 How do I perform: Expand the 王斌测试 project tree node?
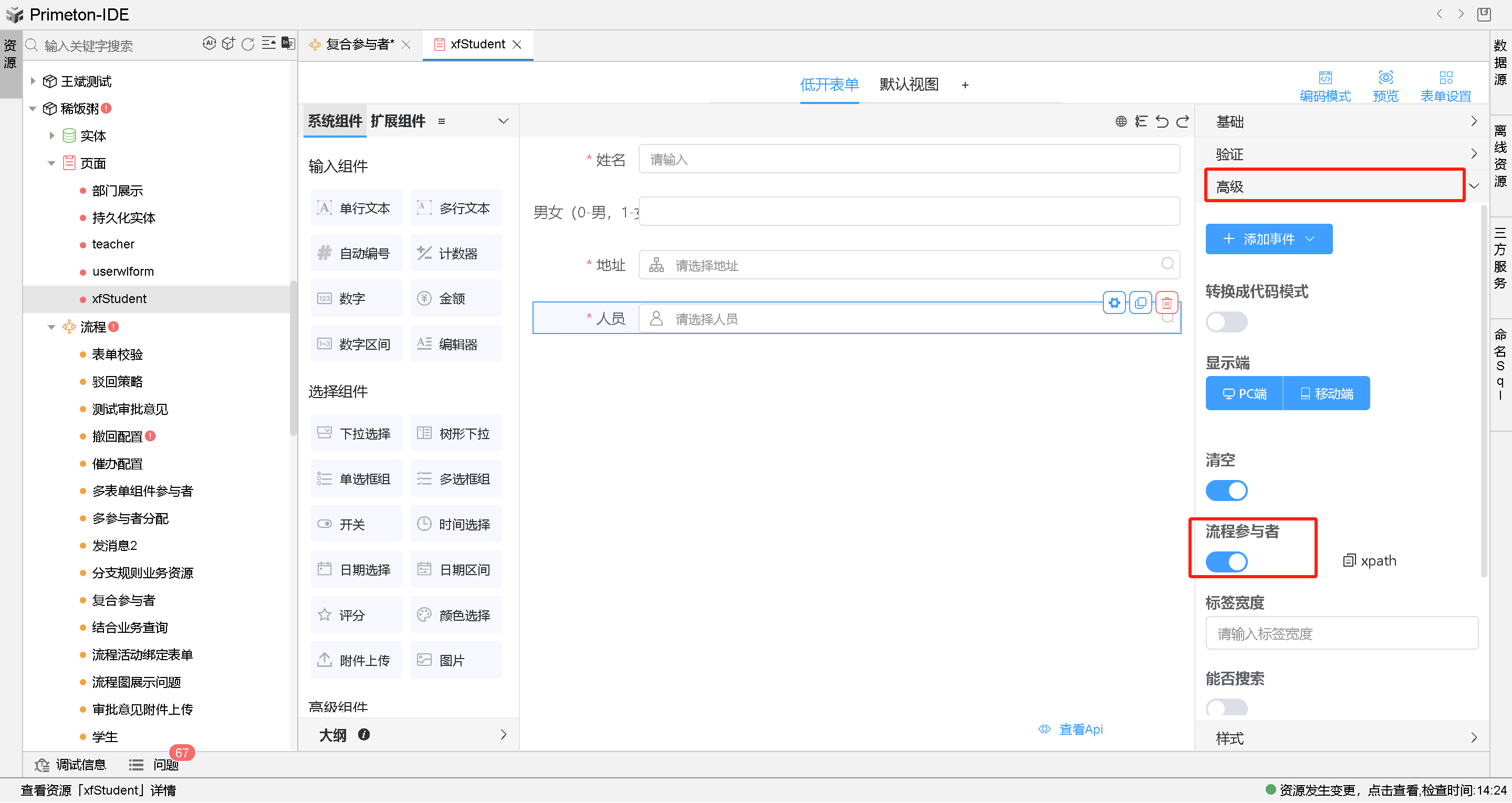pyautogui.click(x=33, y=81)
